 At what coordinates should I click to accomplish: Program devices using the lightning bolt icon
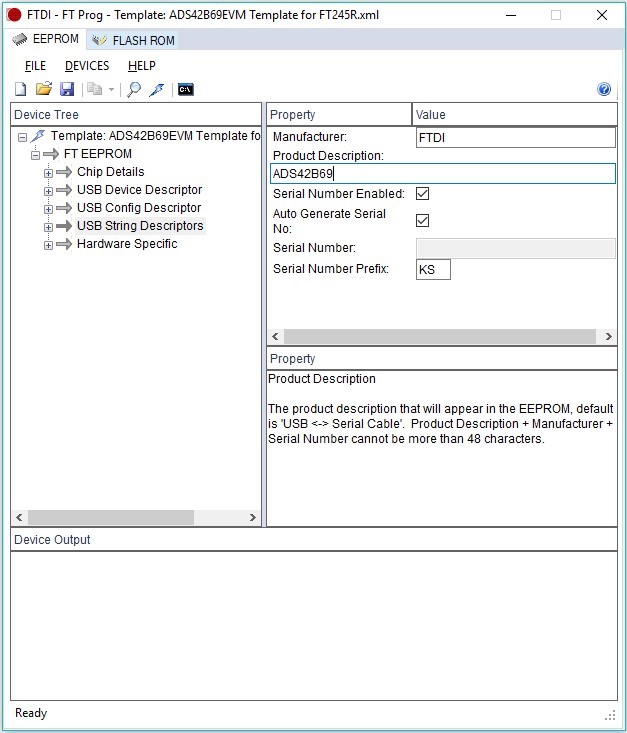point(157,89)
